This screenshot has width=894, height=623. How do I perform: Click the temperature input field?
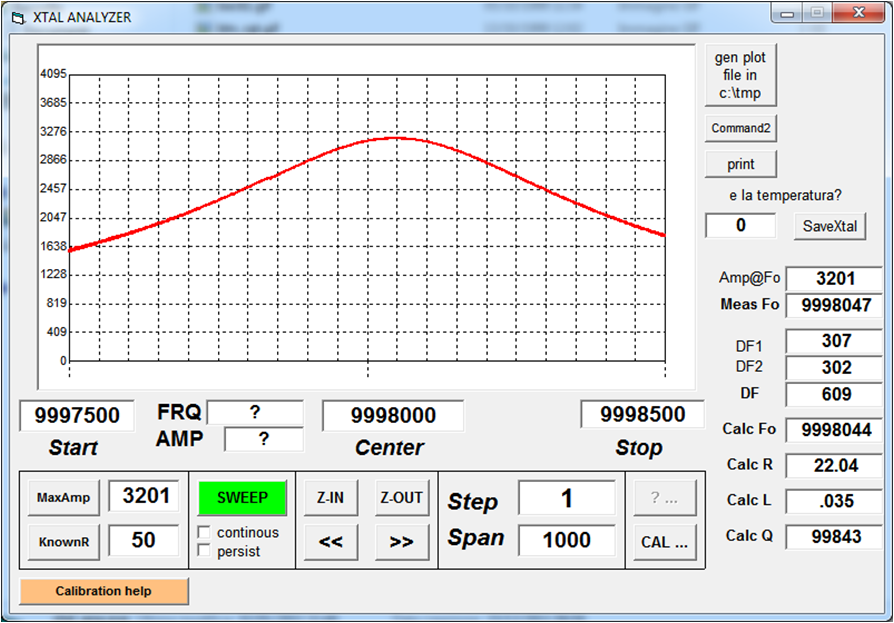741,225
